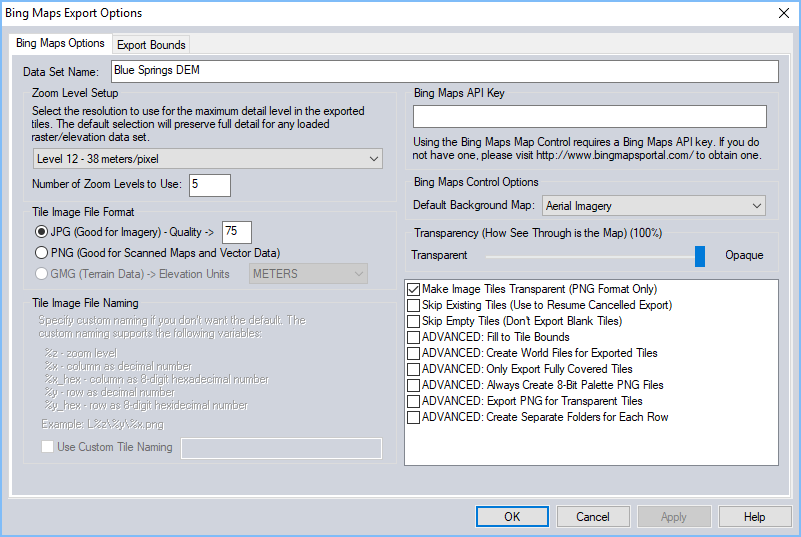Check Create World Files for Exported Tiles
The image size is (801, 537).
coord(414,353)
